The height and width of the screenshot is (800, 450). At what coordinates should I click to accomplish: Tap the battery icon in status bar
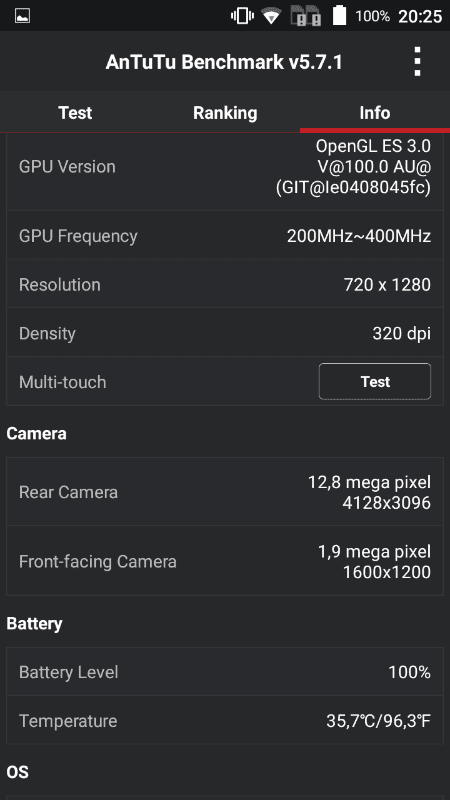[339, 15]
